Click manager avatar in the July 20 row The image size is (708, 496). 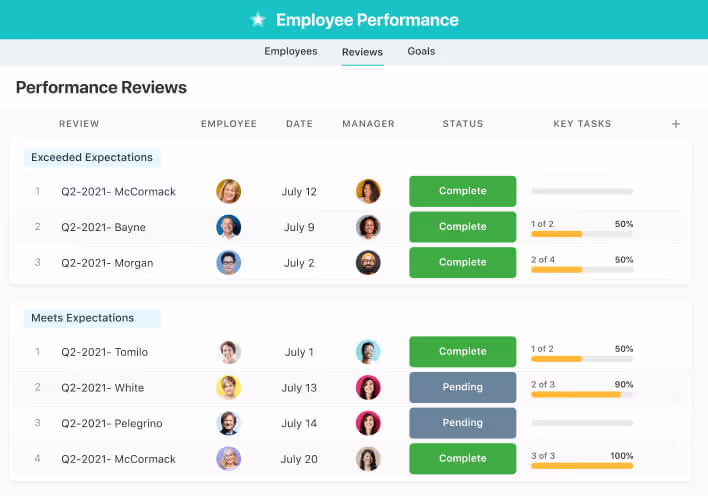click(x=368, y=459)
